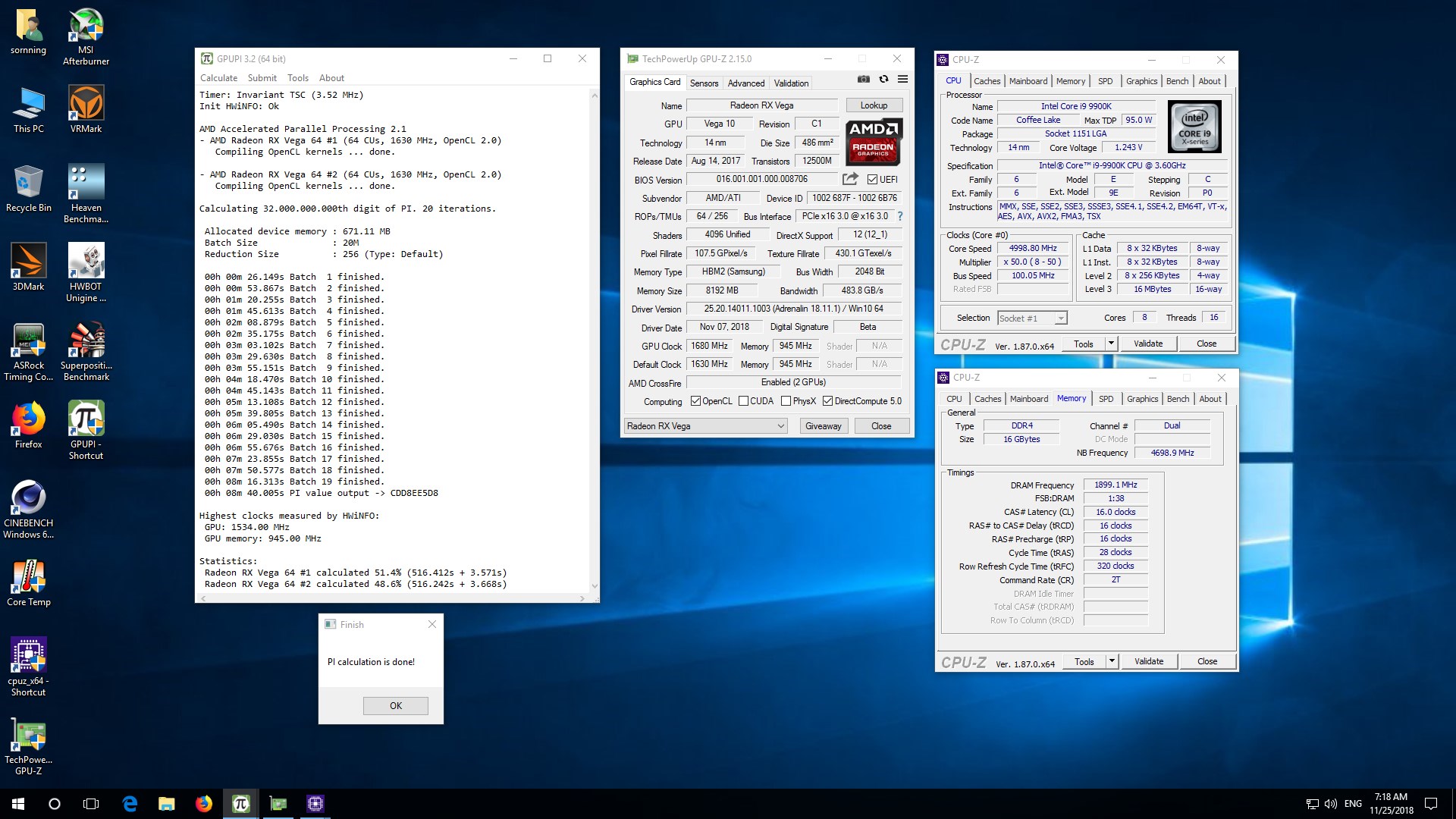Open Bench tab in bottom CPU-Z window
This screenshot has width=1456, height=819.
coord(1178,399)
